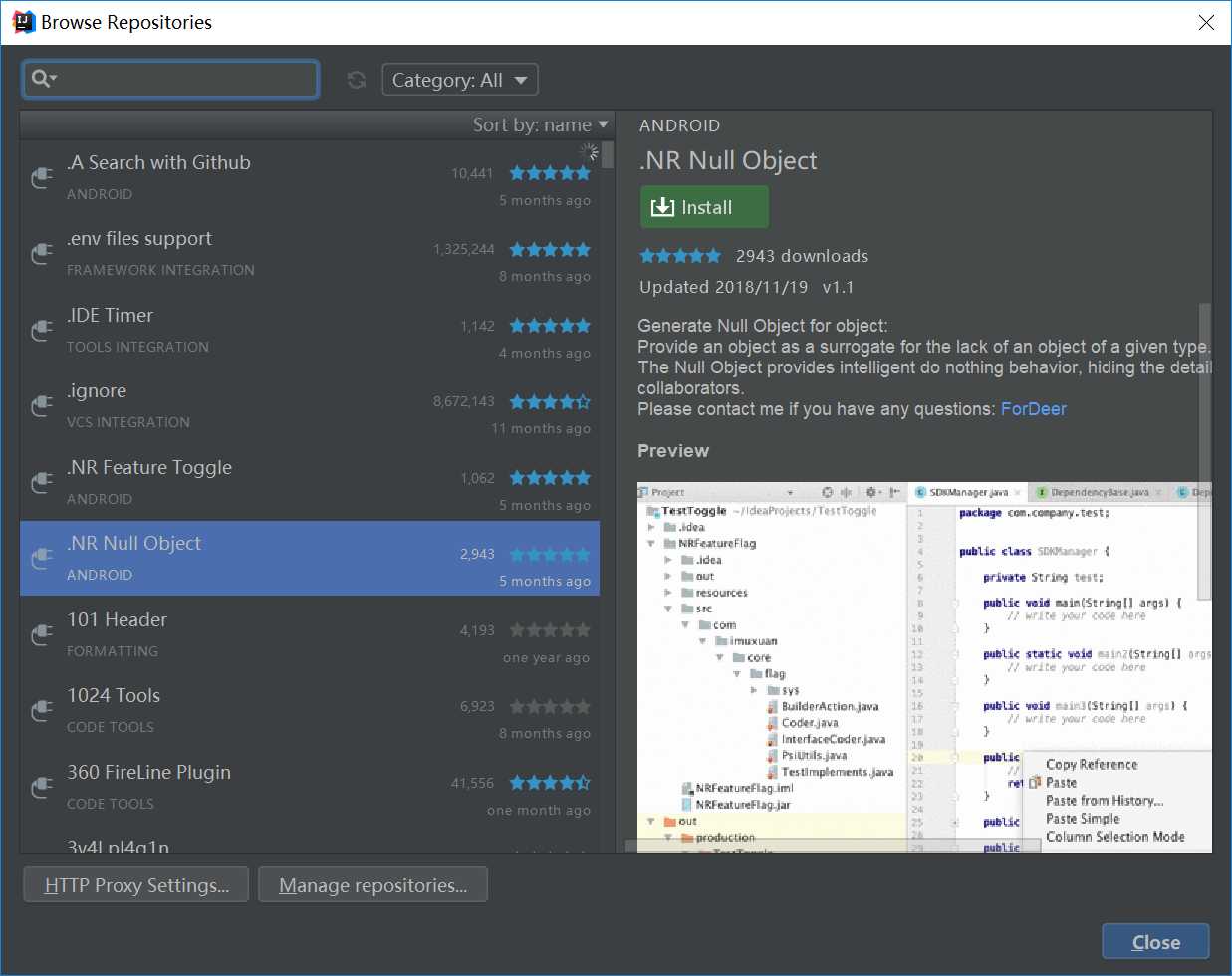Select .env files support plugin
Viewport: 1232px width, 976px height.
(310, 254)
